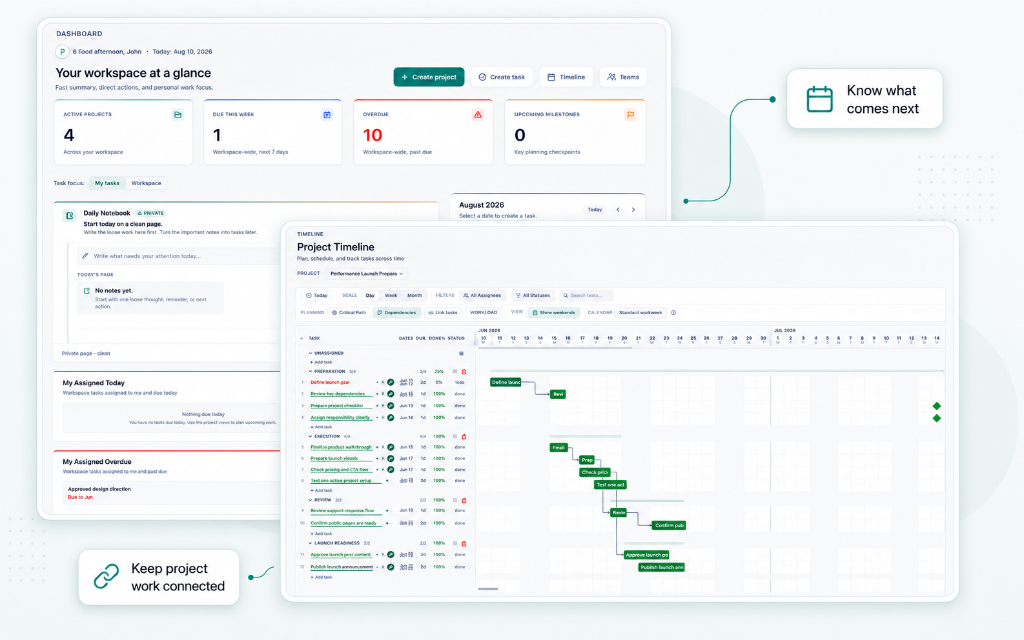This screenshot has width=1024, height=640.
Task: Set timeline scale to Week
Action: pos(391,295)
